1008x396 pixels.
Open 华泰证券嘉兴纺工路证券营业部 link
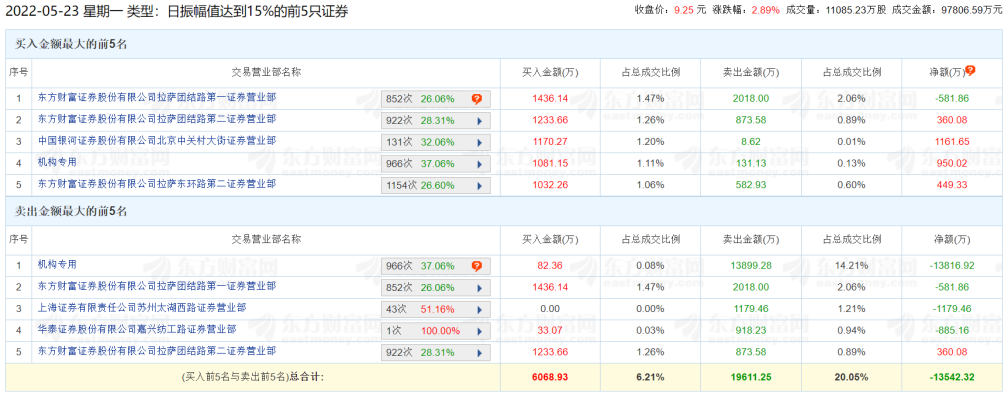(137, 330)
